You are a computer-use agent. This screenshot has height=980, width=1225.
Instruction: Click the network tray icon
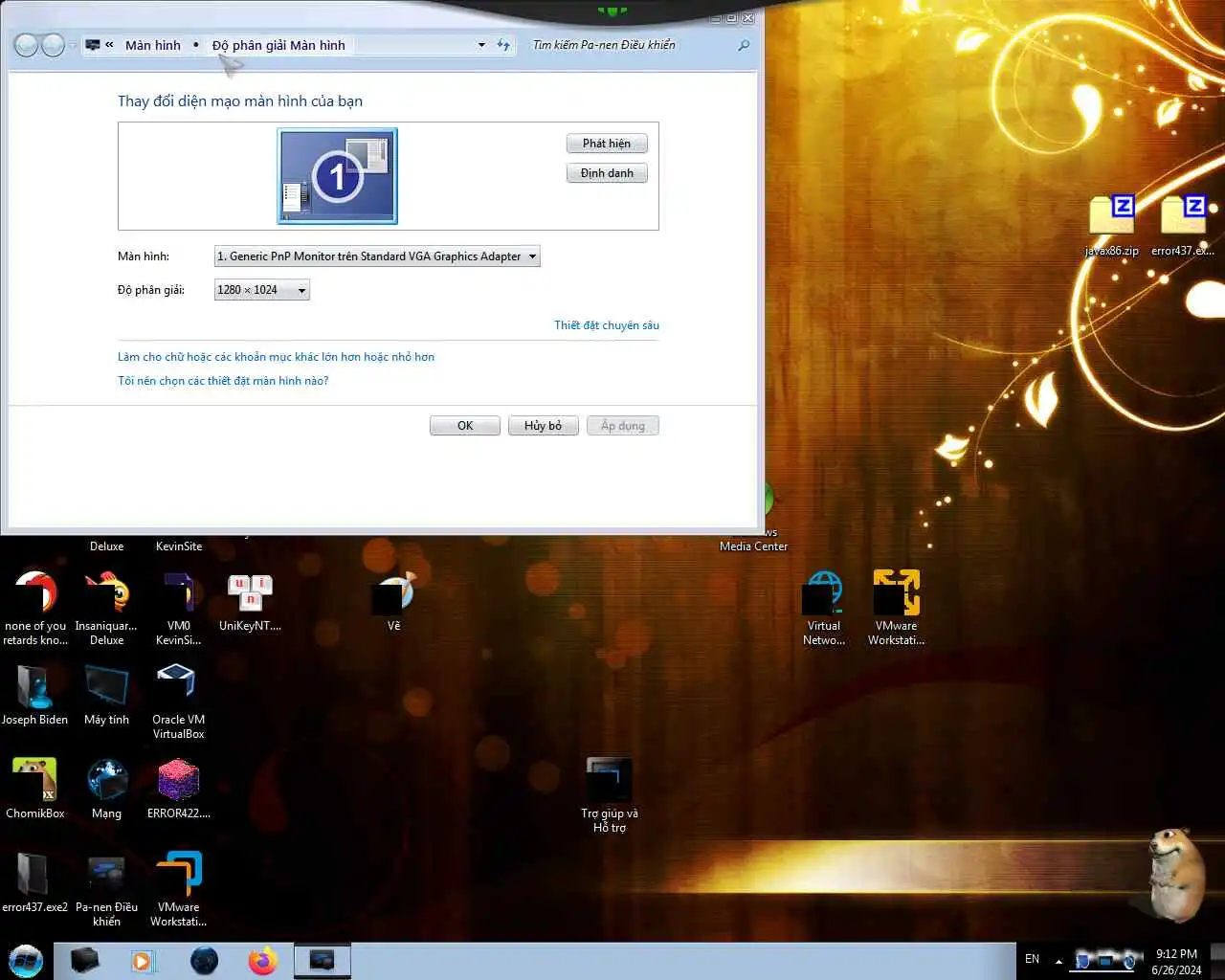point(1105,960)
